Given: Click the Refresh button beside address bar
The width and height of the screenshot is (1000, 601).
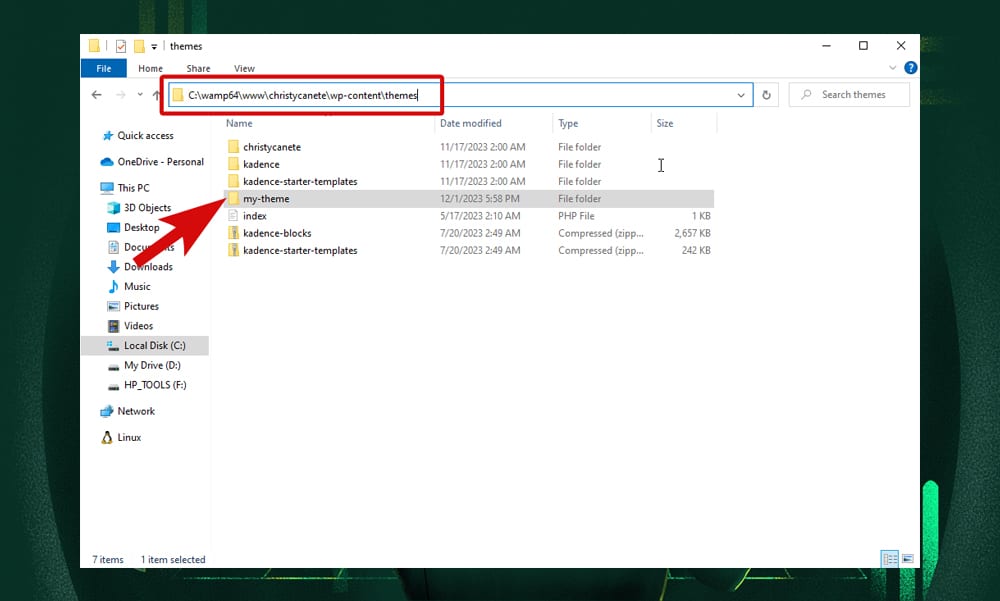Looking at the screenshot, I should [x=767, y=95].
